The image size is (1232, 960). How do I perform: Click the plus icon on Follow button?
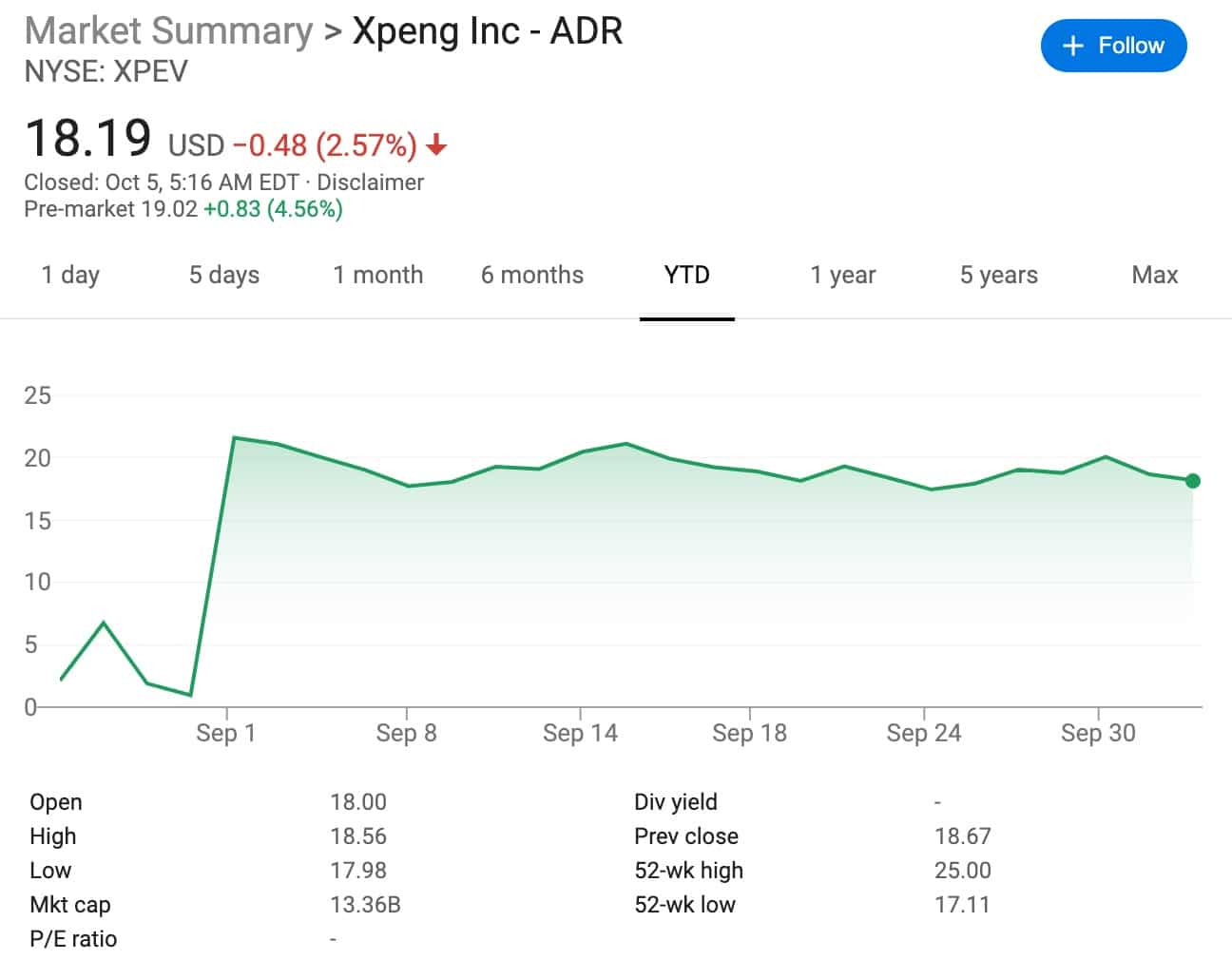coord(1073,45)
